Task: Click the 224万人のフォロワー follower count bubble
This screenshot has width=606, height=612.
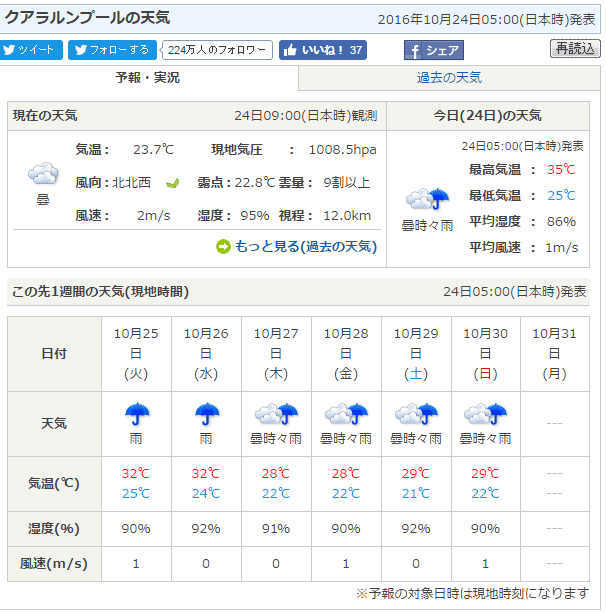Action: click(x=217, y=50)
